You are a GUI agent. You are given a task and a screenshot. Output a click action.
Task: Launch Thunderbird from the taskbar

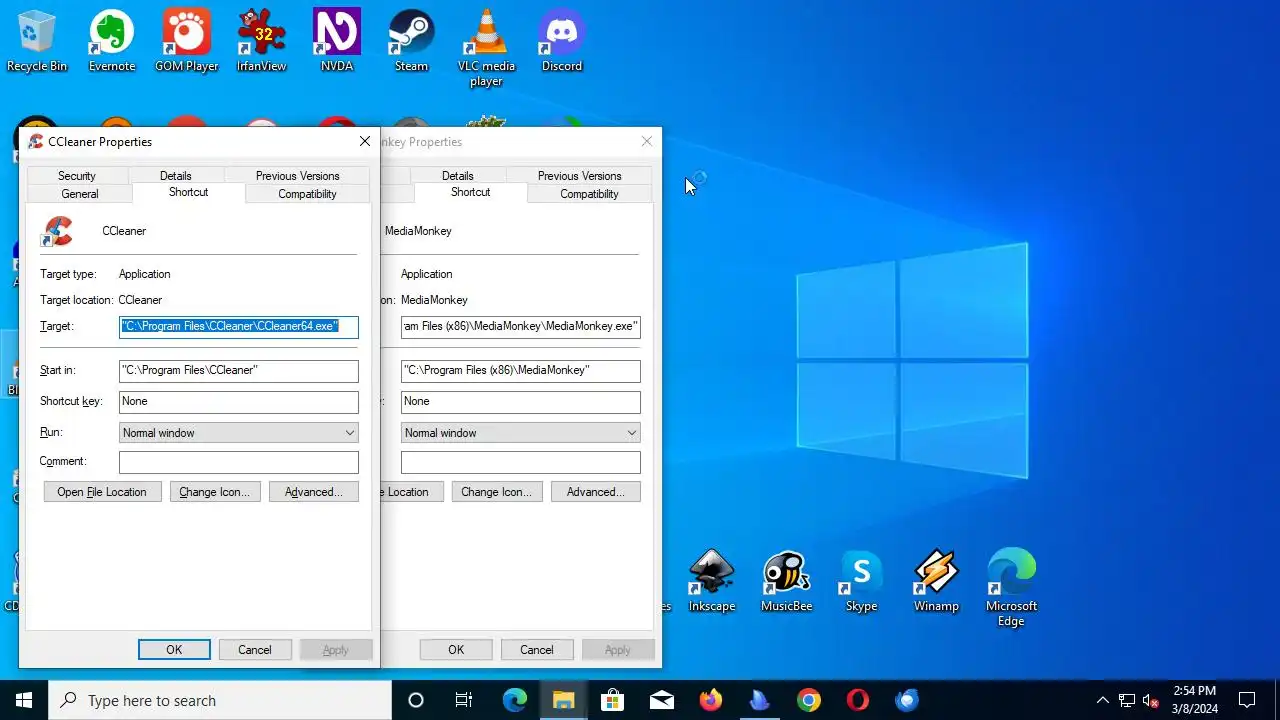907,700
